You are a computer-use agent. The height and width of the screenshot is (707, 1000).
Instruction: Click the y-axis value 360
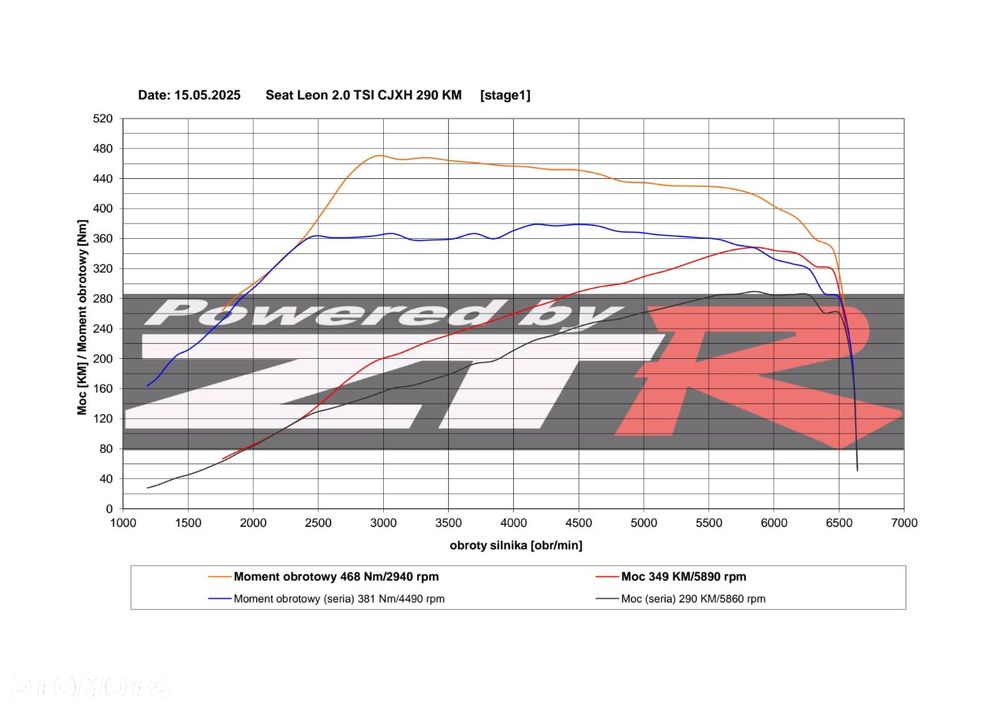pos(103,238)
